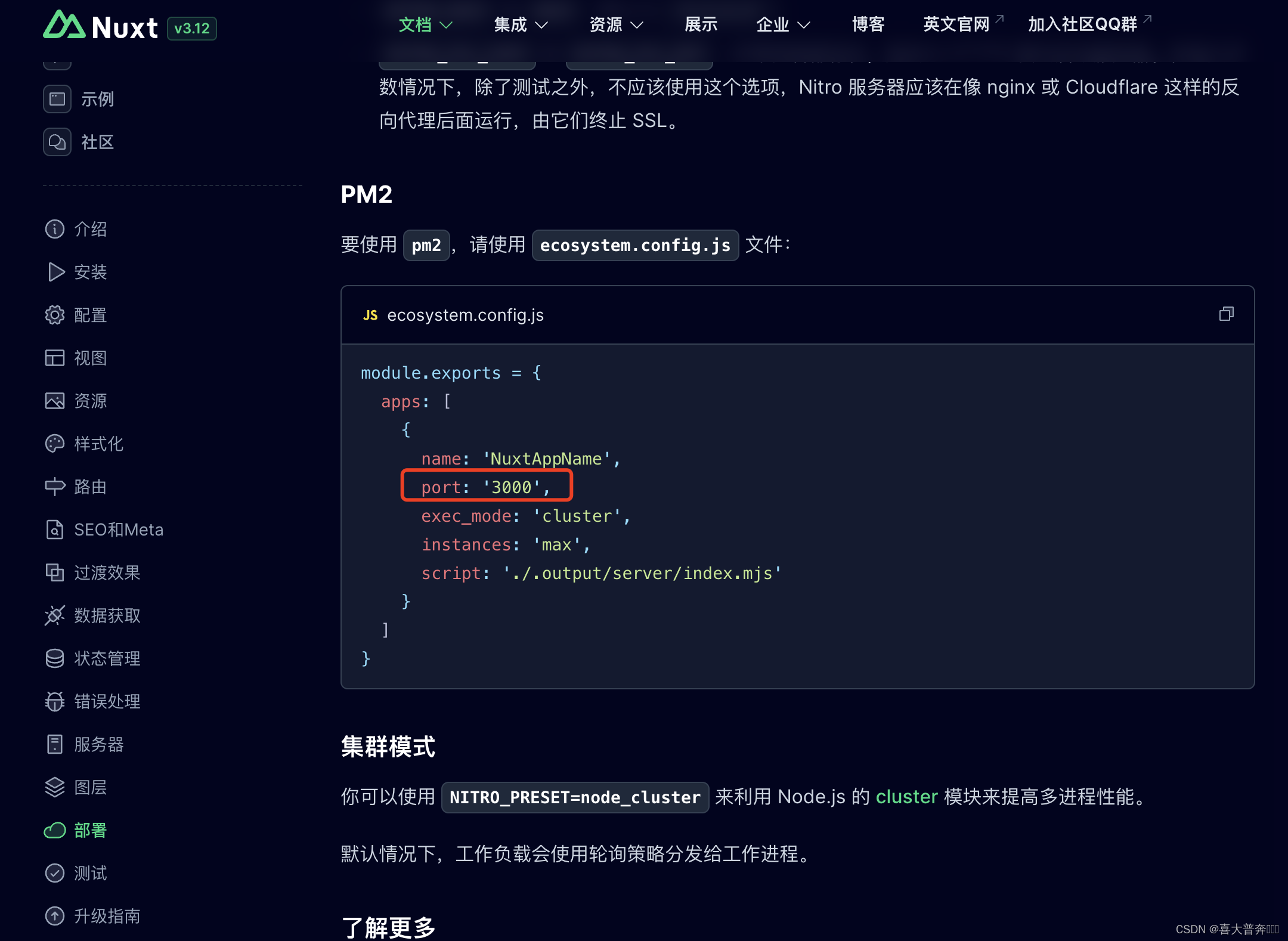The height and width of the screenshot is (941, 1288).
Task: Click the script path line in code
Action: pyautogui.click(x=601, y=573)
